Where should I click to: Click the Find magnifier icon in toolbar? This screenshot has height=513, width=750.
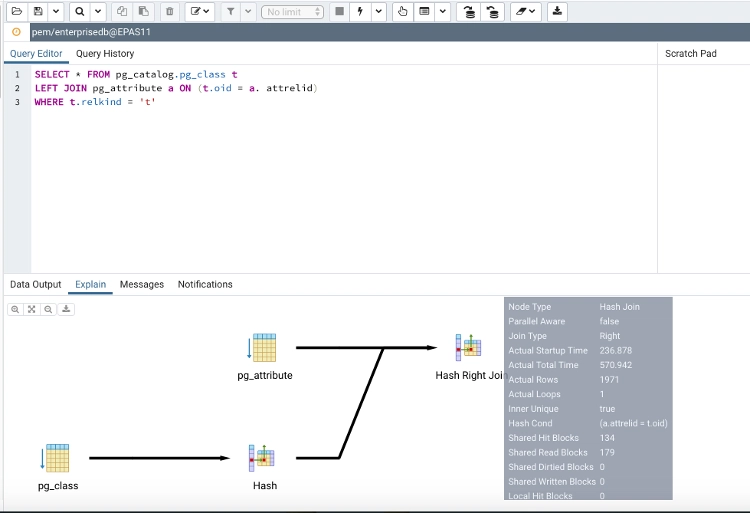(80, 11)
